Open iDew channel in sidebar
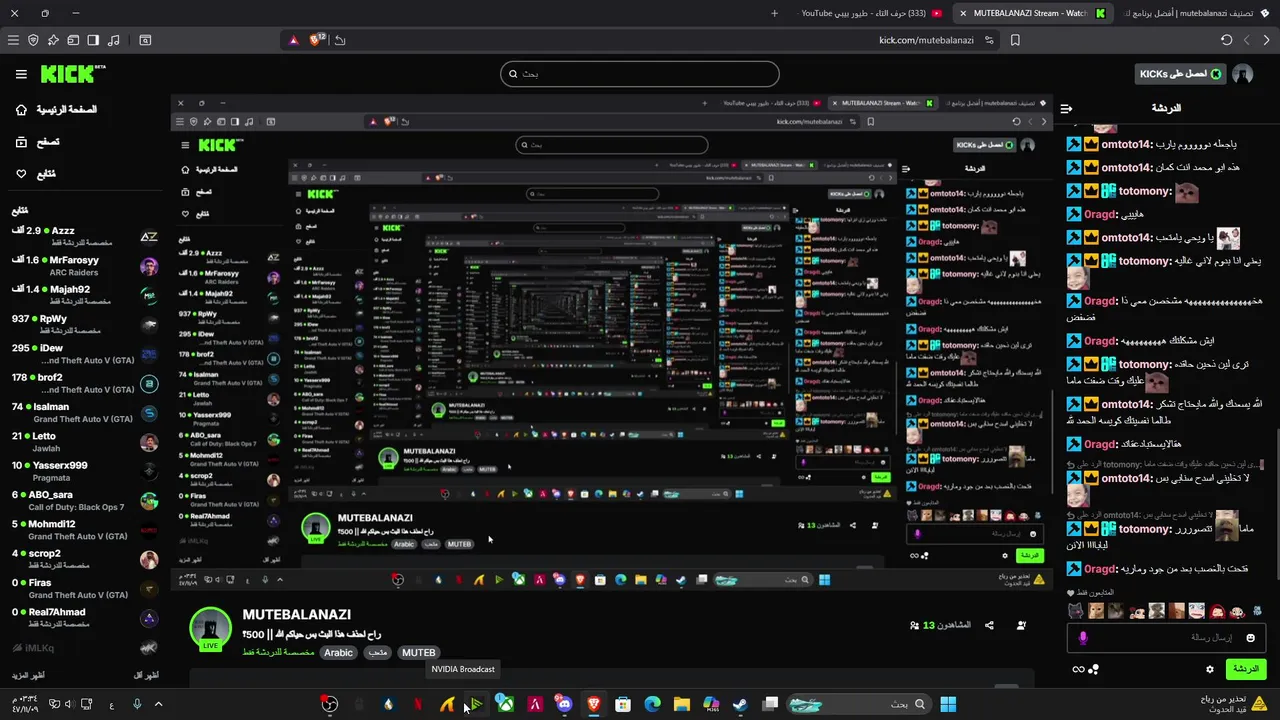 [85, 354]
